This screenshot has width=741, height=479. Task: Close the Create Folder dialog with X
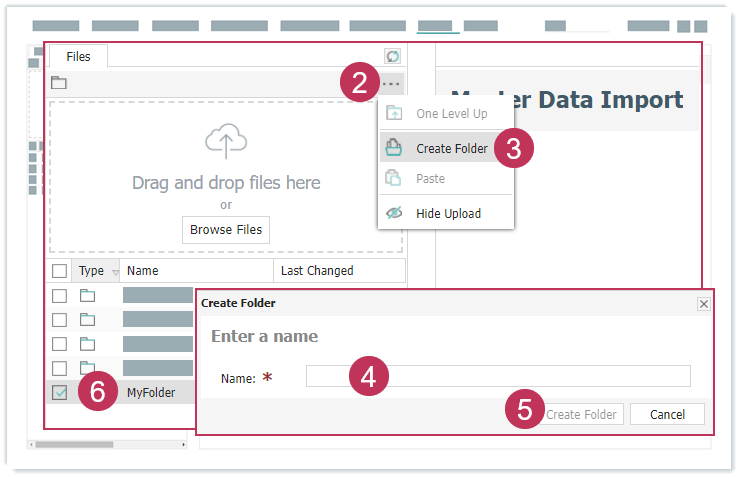pos(703,303)
